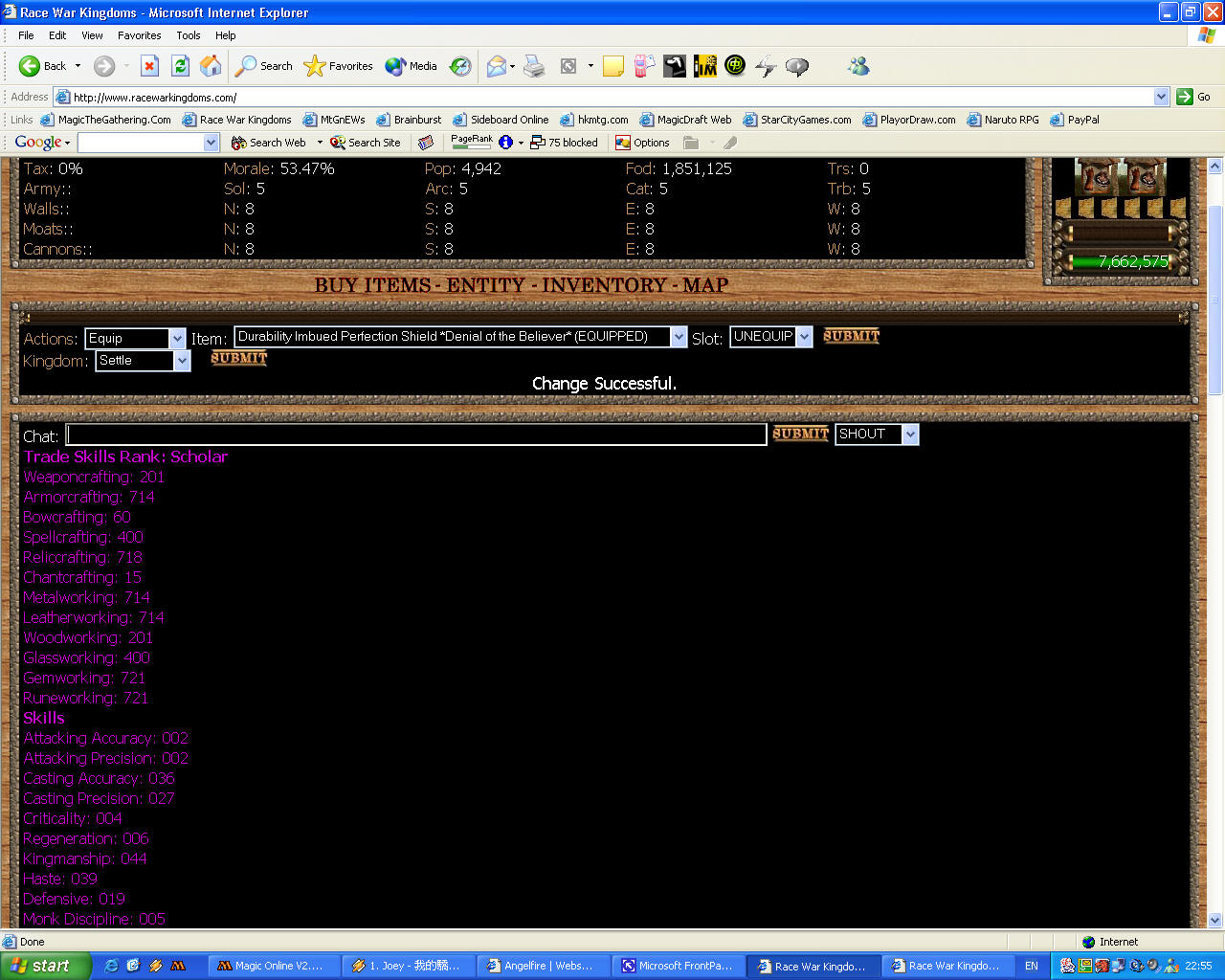Open the Brainburst links bar bookmark
Viewport: 1225px width, 980px height.
(x=410, y=120)
